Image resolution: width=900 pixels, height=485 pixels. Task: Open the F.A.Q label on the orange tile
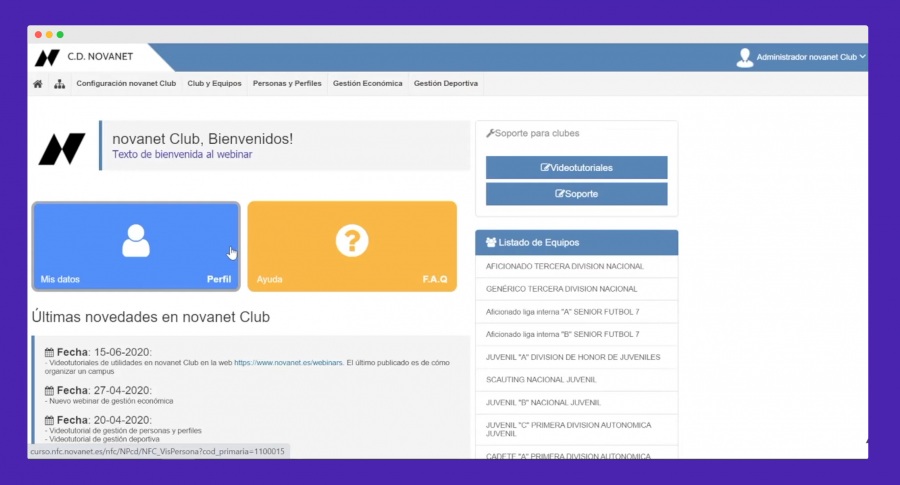click(x=435, y=279)
